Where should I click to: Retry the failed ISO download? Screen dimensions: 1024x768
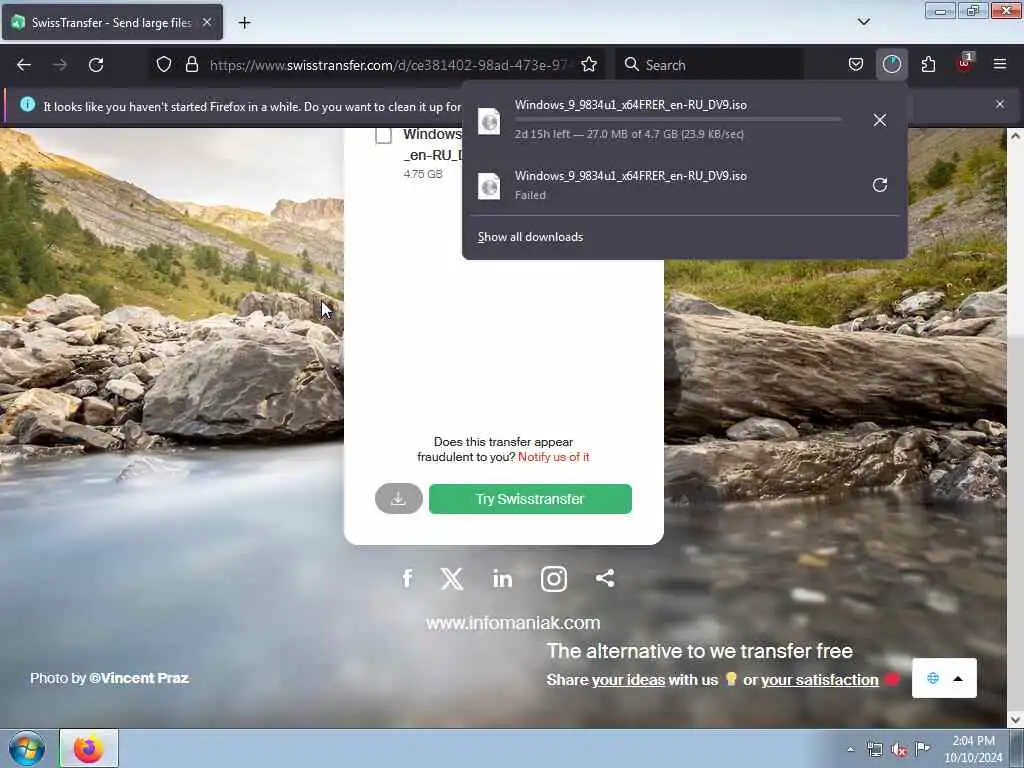tap(880, 185)
